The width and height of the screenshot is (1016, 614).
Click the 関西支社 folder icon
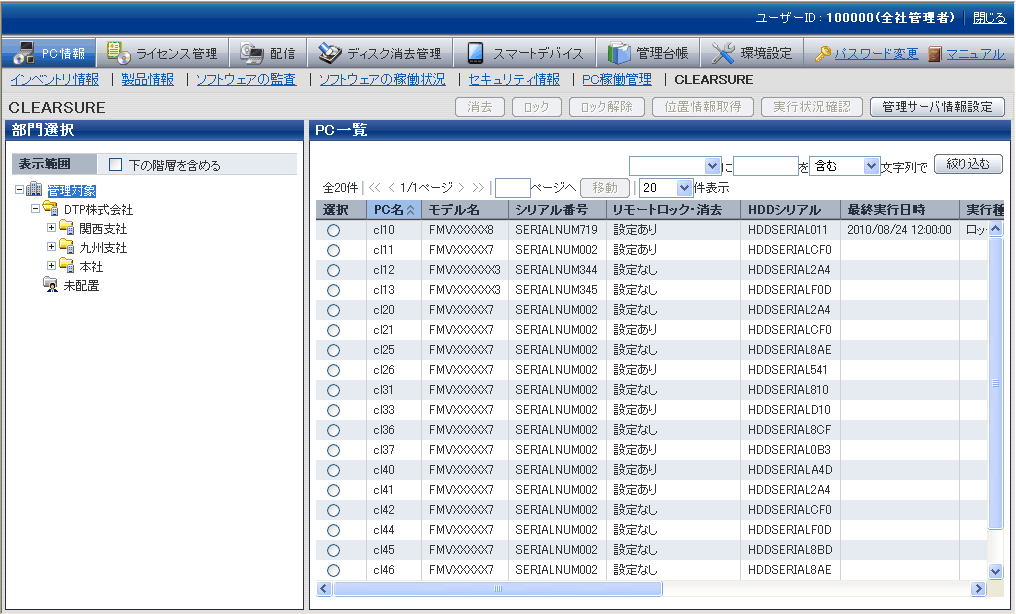(x=66, y=227)
